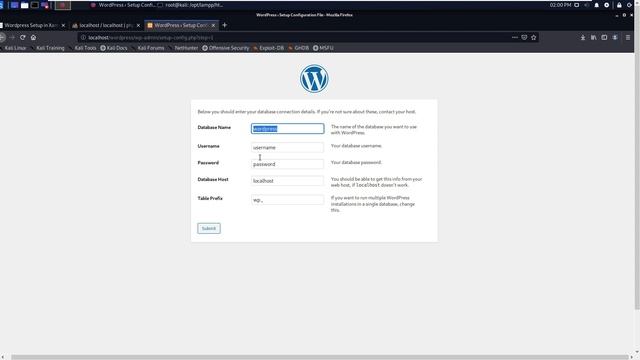640x360 pixels.
Task: Open the Library panel
Action: tap(593, 37)
